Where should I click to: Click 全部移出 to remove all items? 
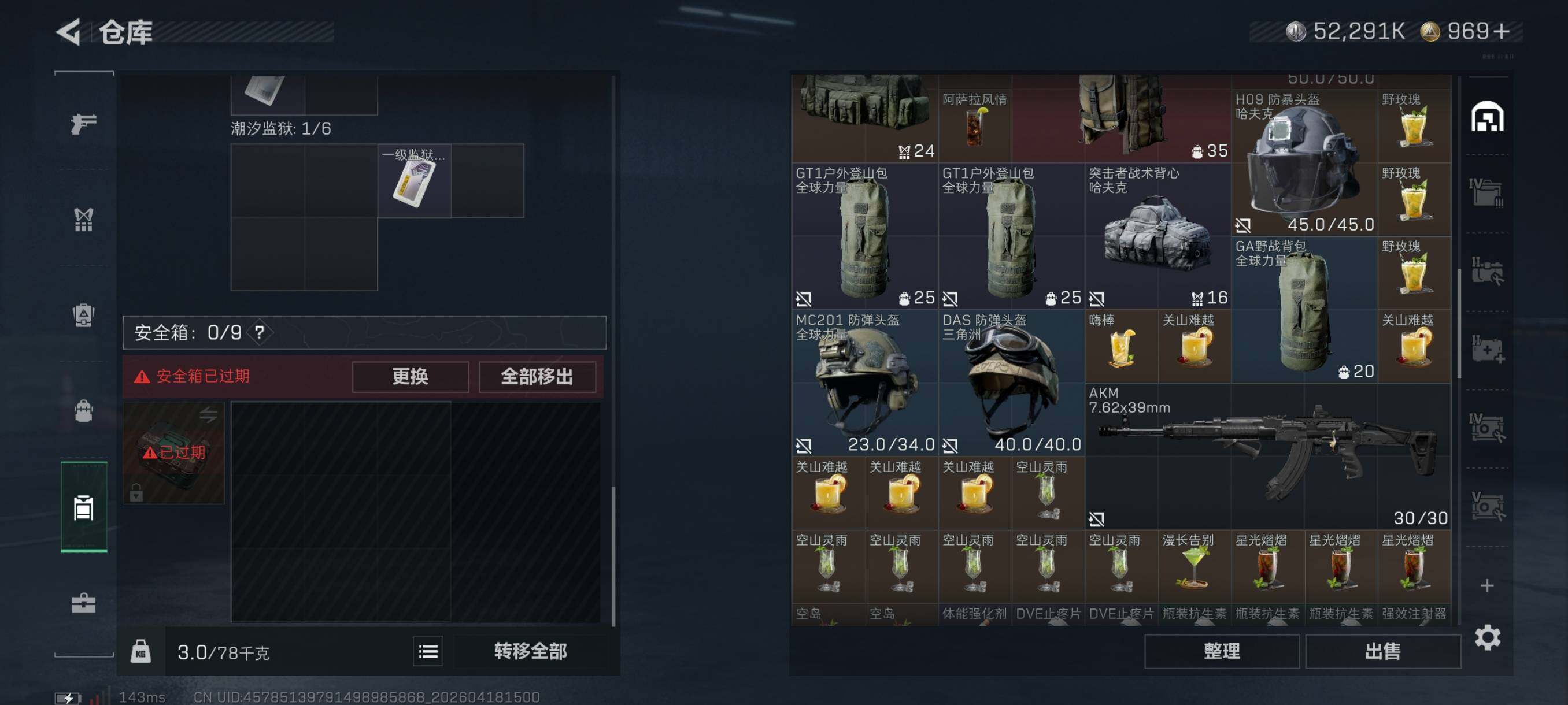click(537, 377)
